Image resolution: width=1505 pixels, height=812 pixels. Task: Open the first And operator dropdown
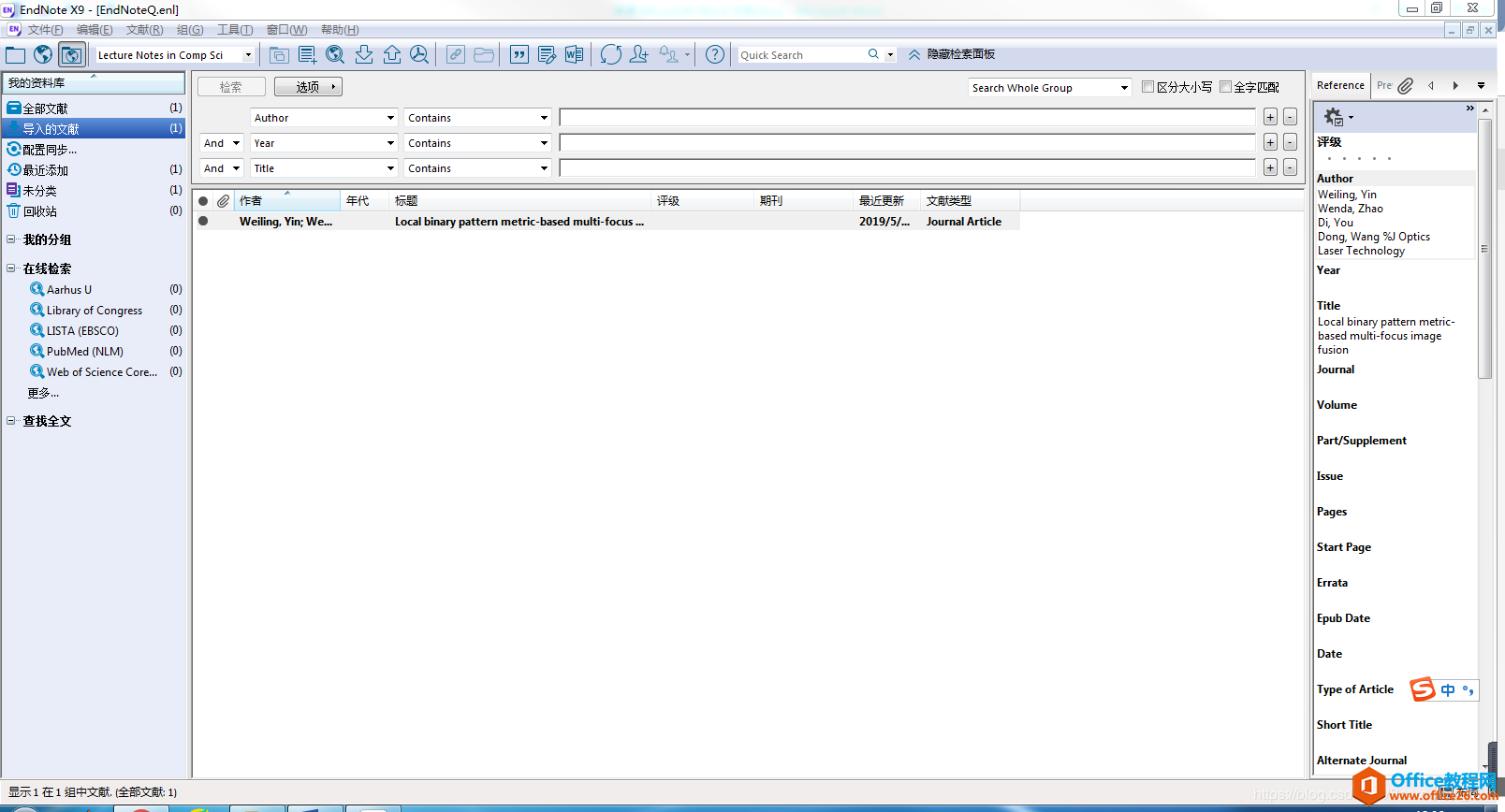(222, 143)
